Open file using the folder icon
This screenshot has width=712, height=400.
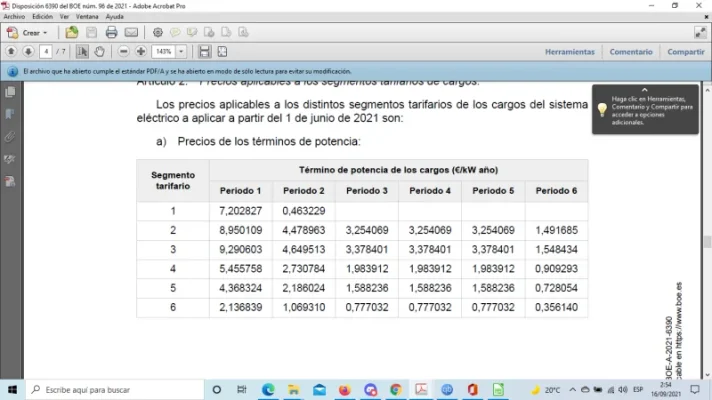tap(71, 33)
